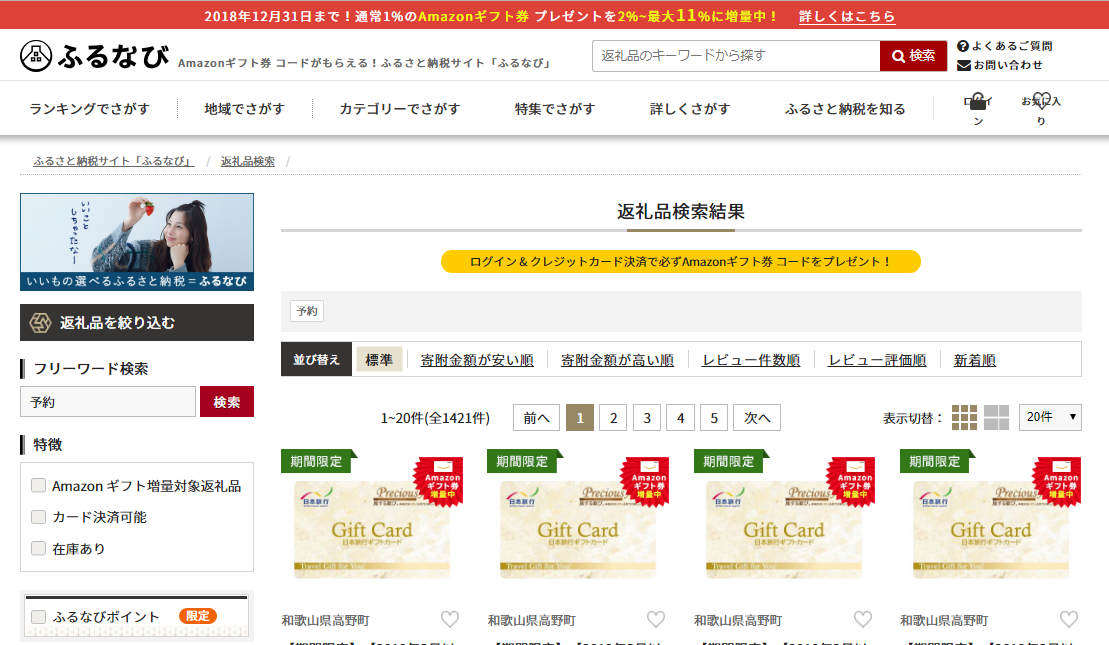Open 特集でさがす menu
This screenshot has width=1109, height=645.
(x=554, y=109)
